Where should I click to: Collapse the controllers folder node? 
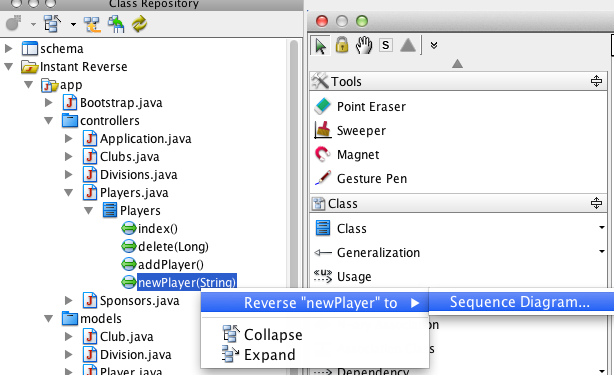click(49, 121)
